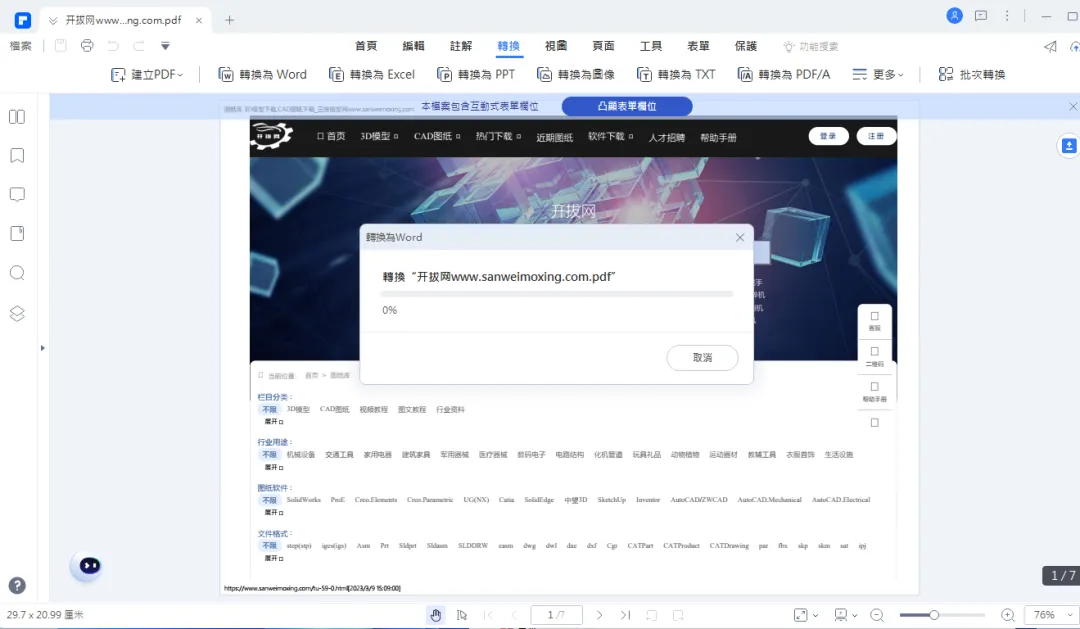This screenshot has width=1080, height=629.
Task: Click the redo arrow icon
Action: point(138,46)
